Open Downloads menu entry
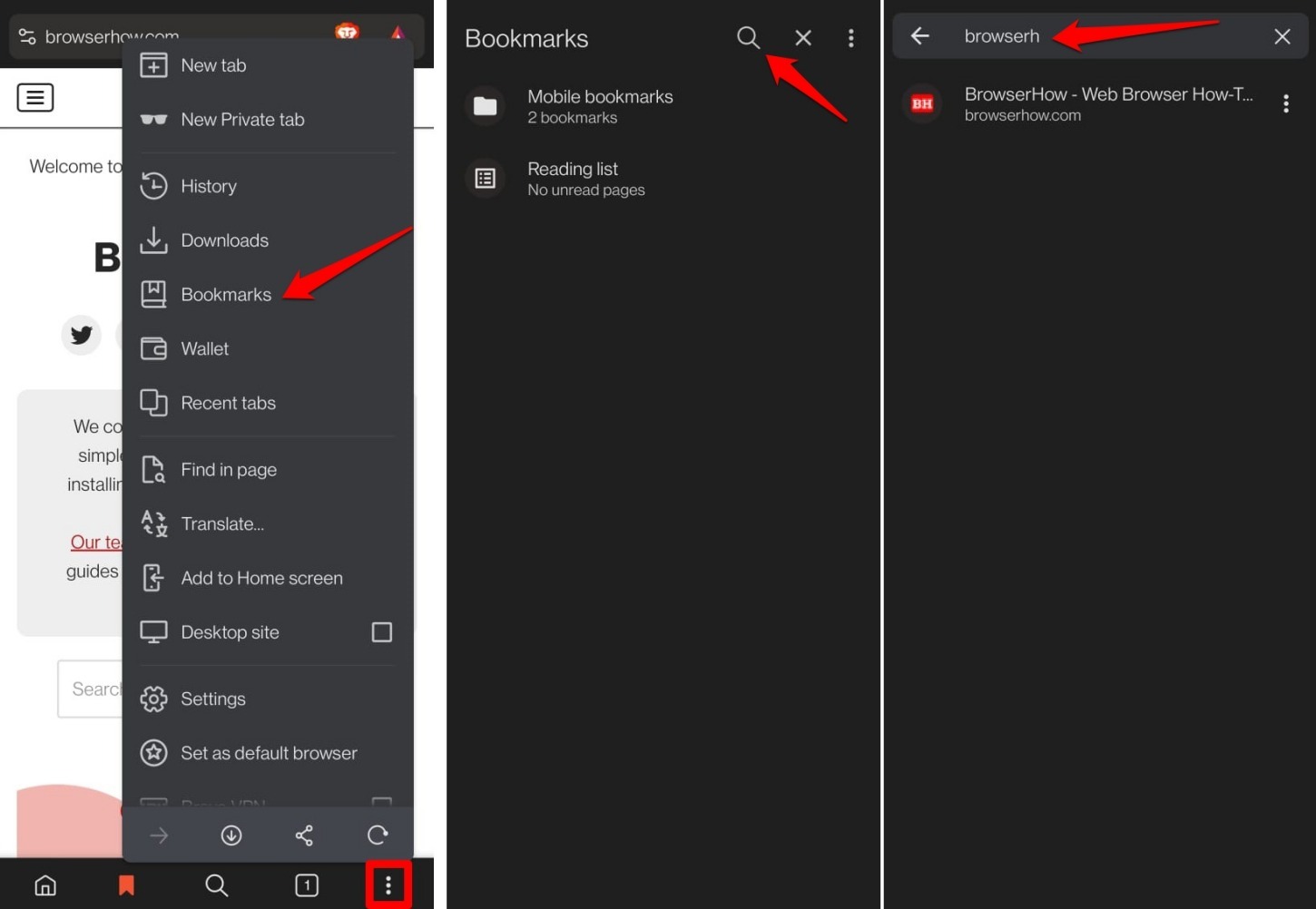 pos(268,240)
